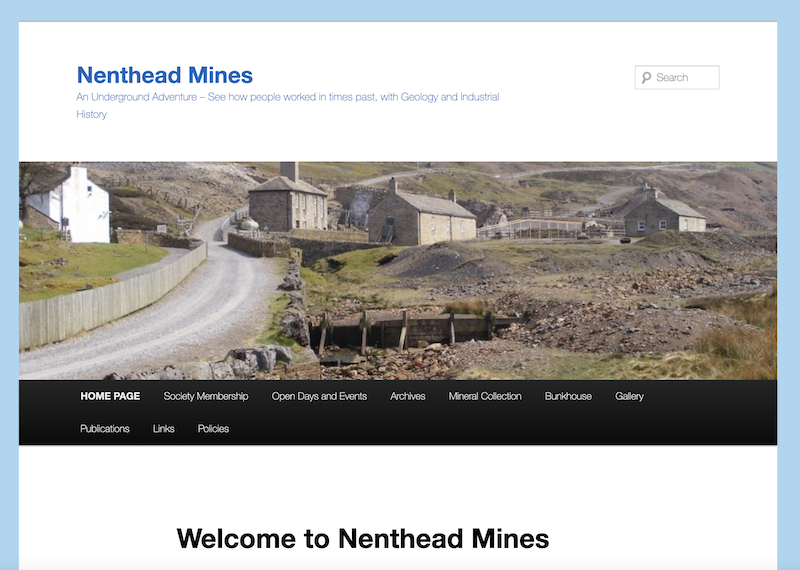The height and width of the screenshot is (570, 800).
Task: Go to the Links page
Action: pos(163,429)
